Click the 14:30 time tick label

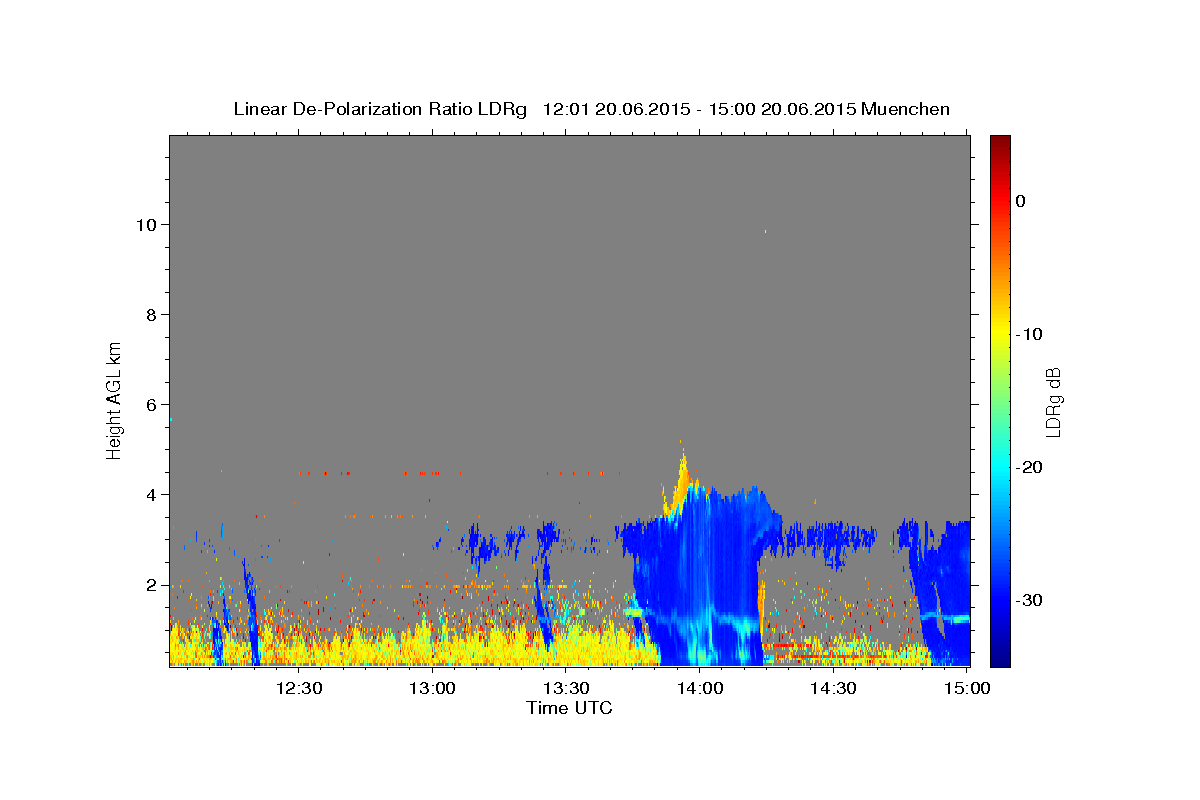pos(833,688)
